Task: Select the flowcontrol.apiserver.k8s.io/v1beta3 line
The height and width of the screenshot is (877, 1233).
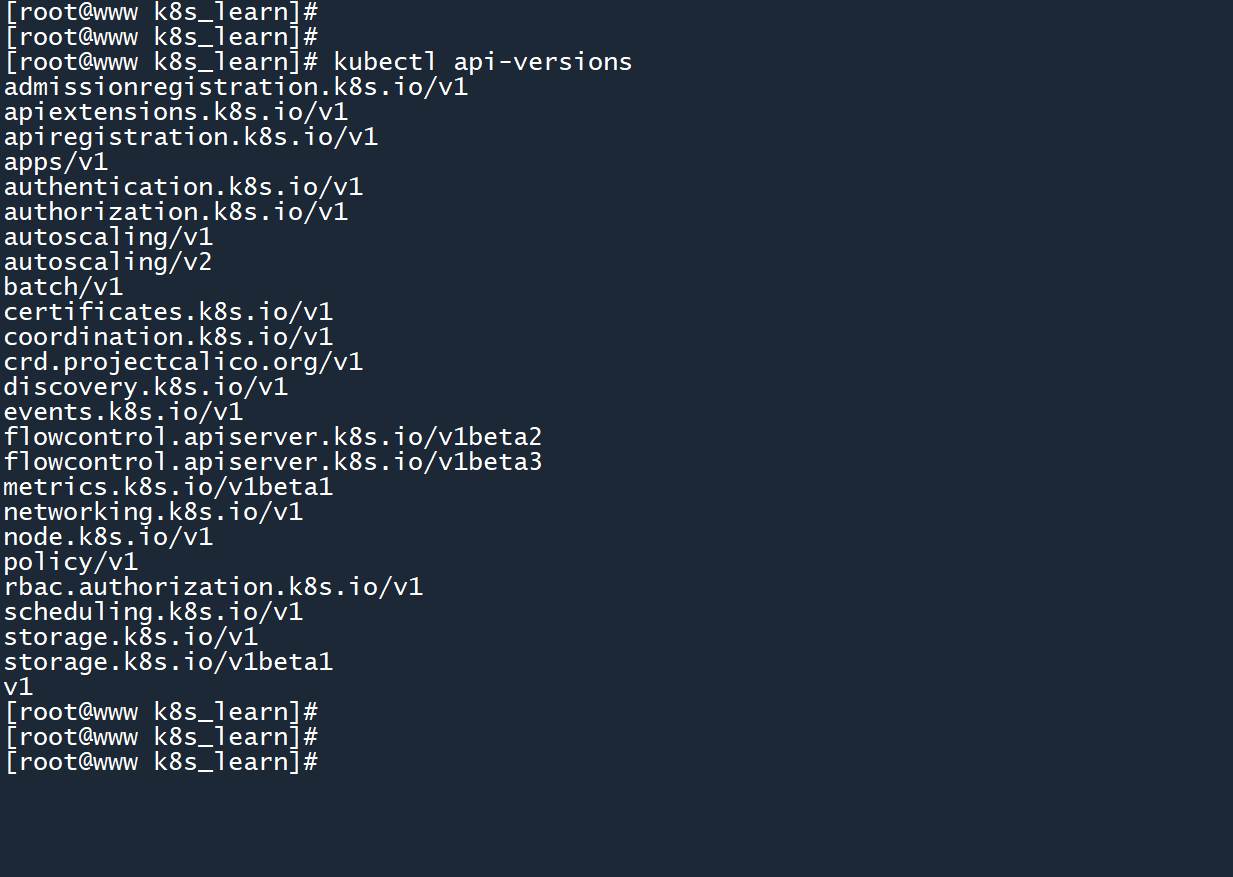Action: (273, 462)
